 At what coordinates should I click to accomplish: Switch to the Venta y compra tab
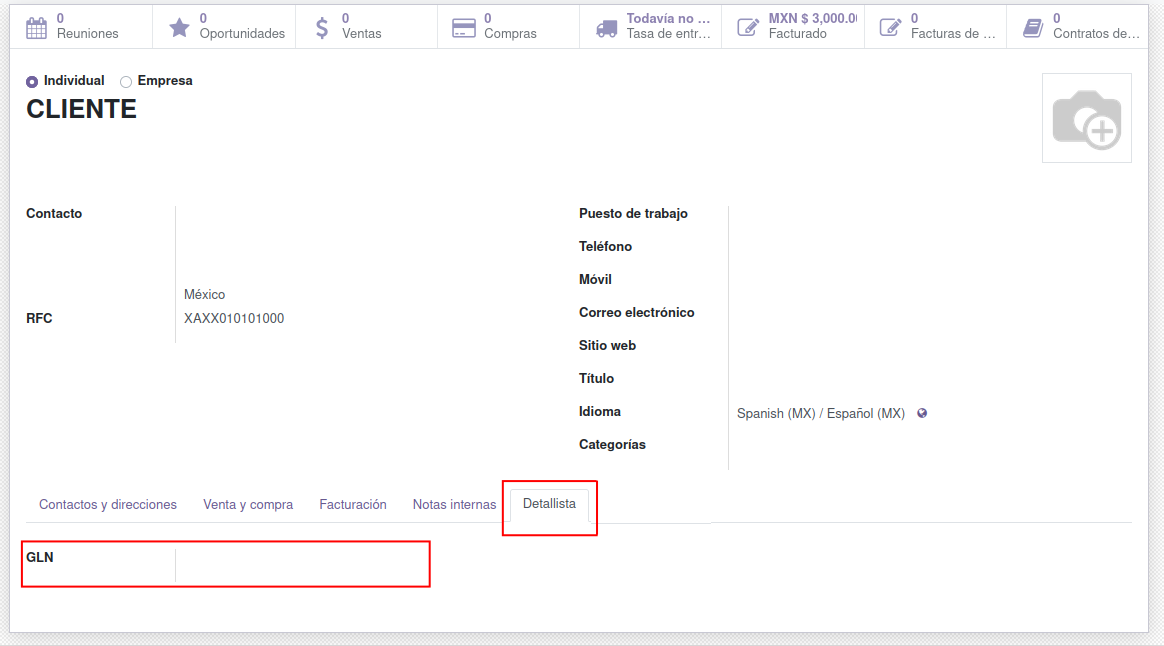tap(248, 505)
